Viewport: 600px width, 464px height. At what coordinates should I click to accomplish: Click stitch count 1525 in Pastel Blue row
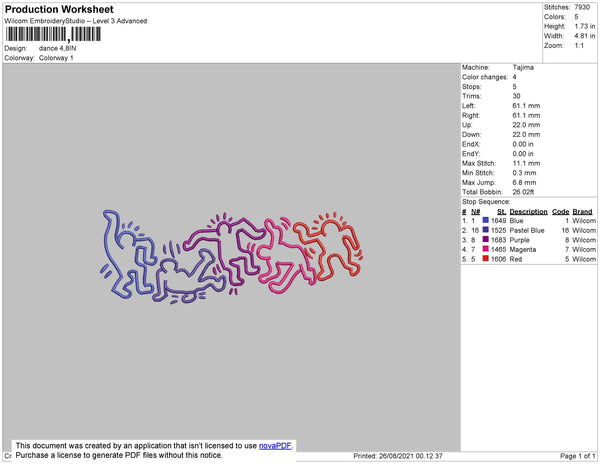point(498,230)
